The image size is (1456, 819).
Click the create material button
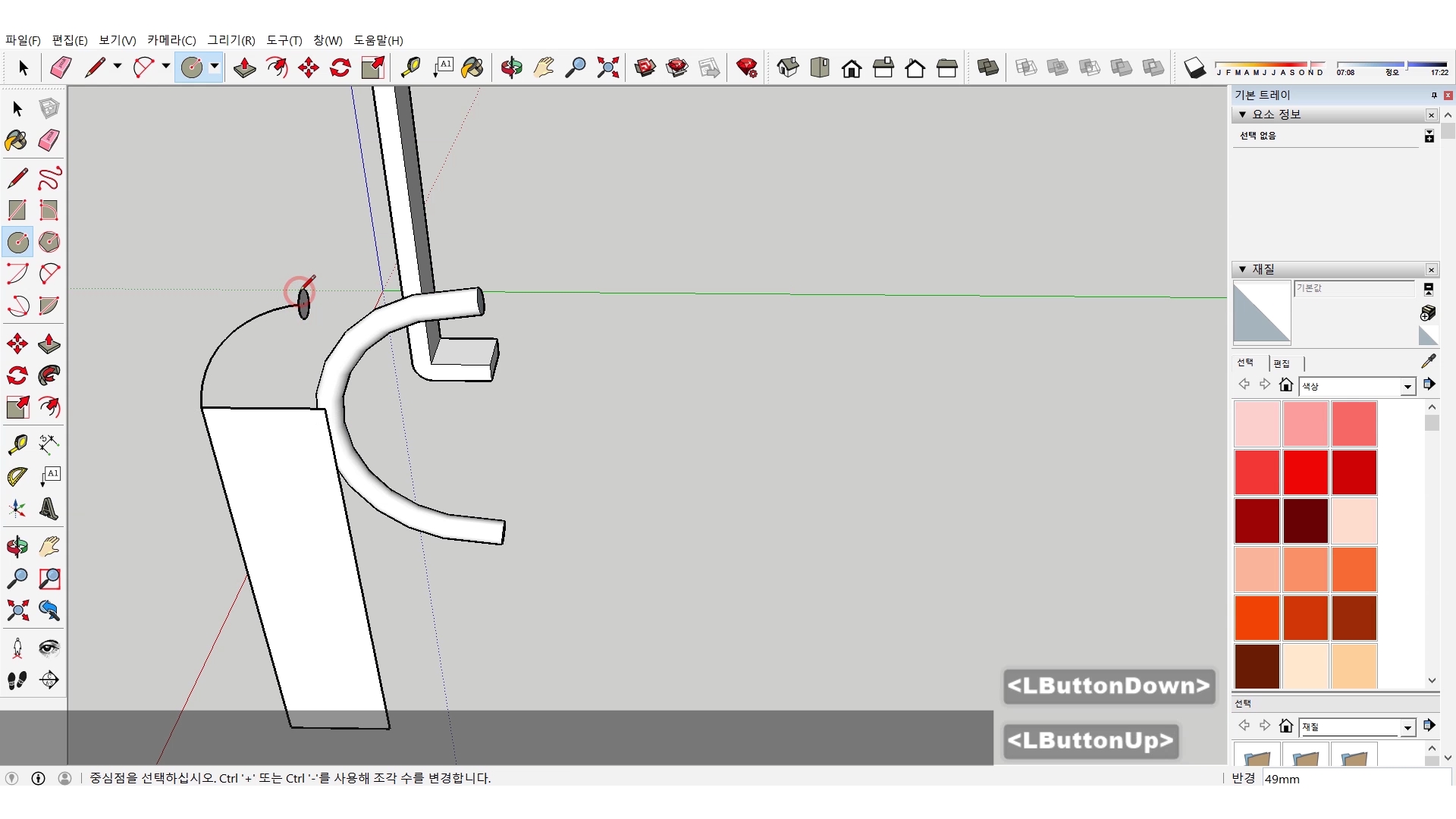[1428, 312]
